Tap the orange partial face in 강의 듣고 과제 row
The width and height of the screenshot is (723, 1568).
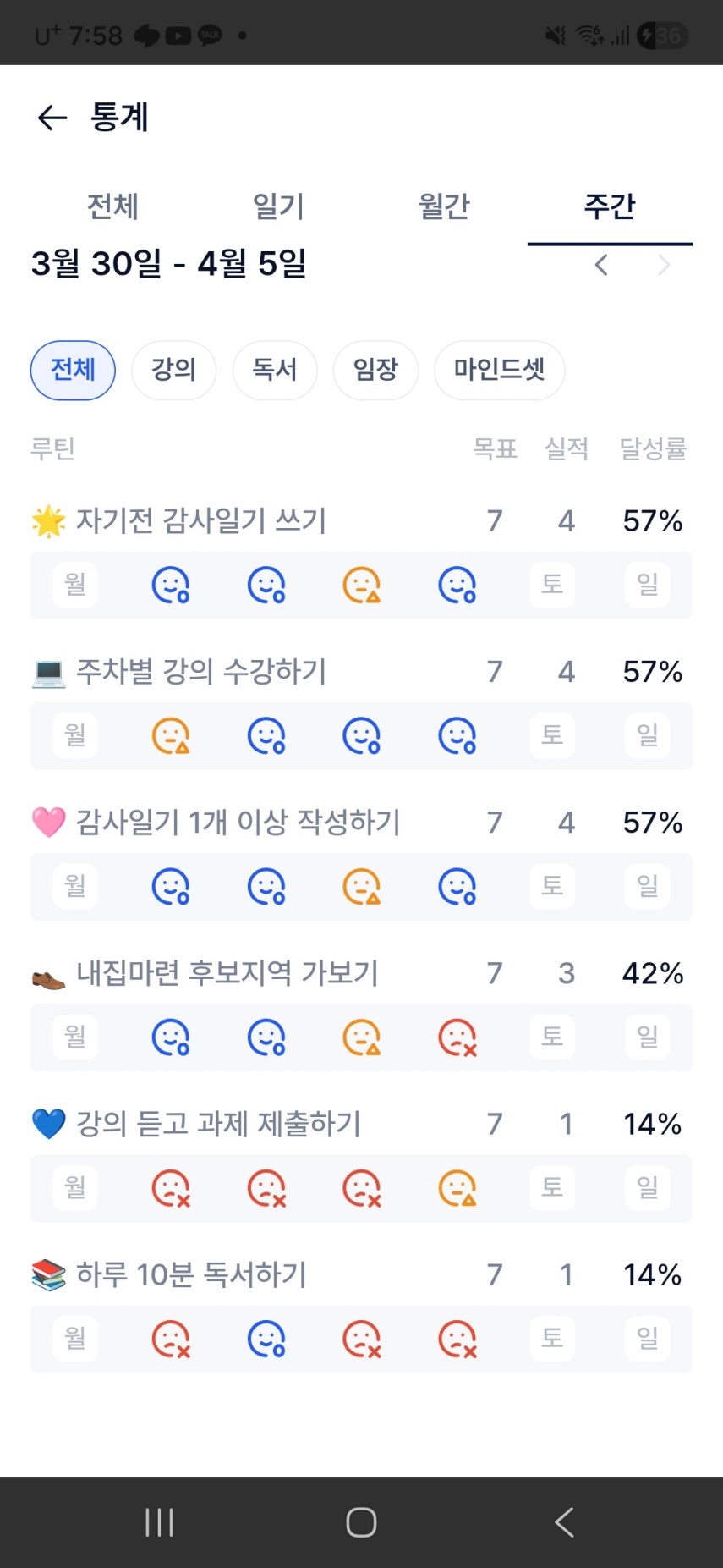pyautogui.click(x=457, y=1188)
